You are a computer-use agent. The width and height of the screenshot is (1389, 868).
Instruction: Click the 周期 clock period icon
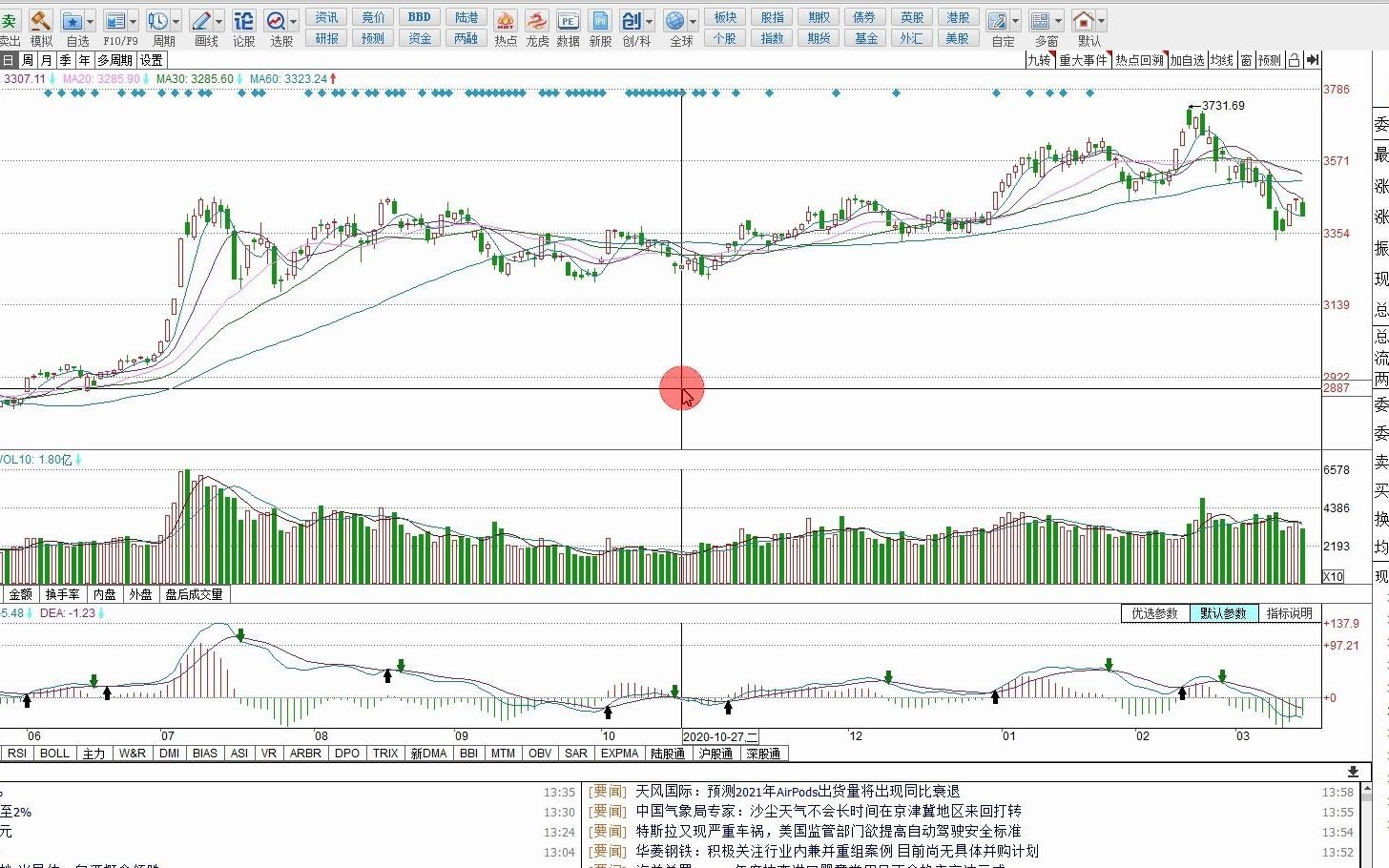[157, 20]
